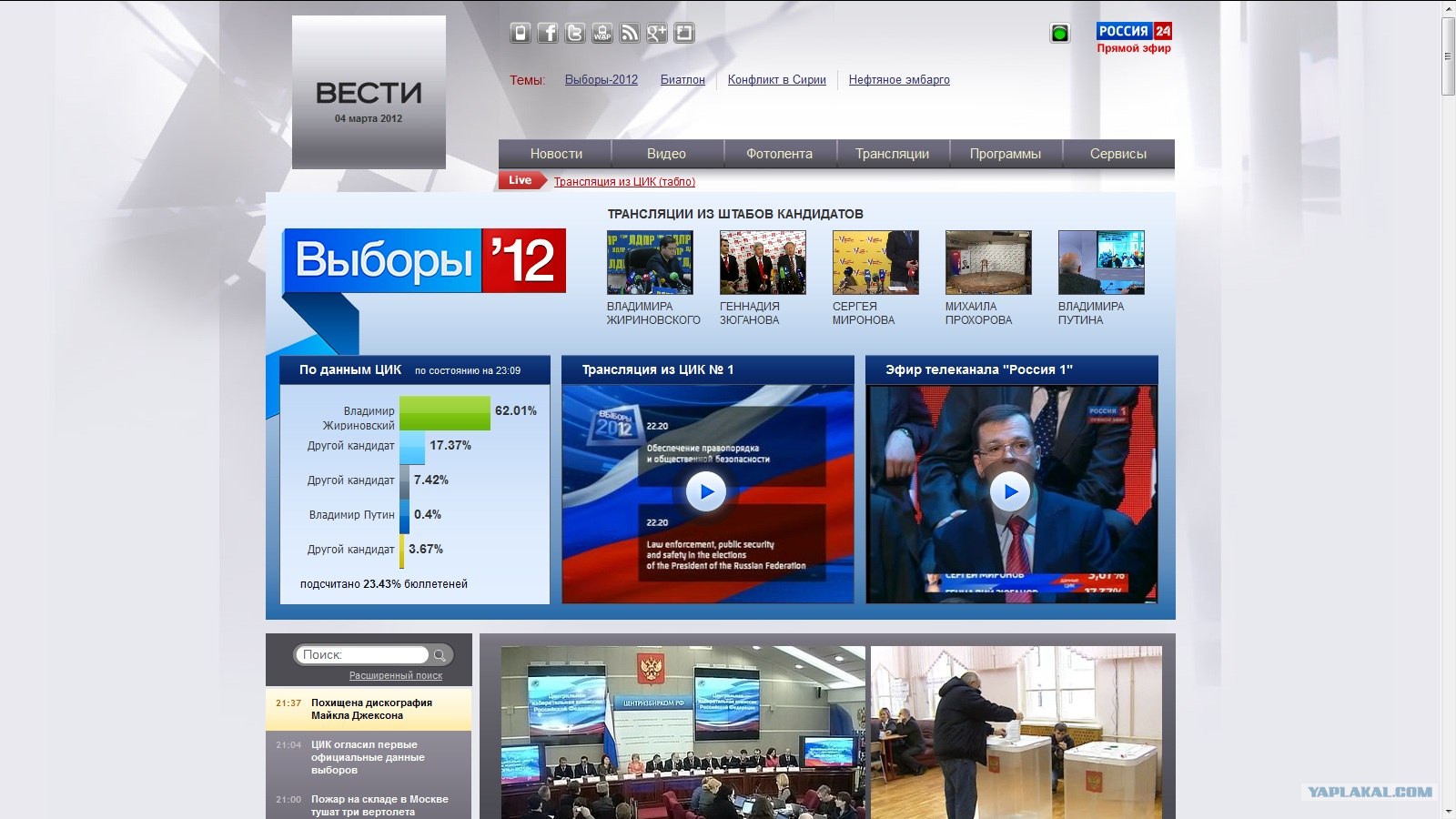Open the Видео menu
1456x819 pixels.
(x=666, y=154)
